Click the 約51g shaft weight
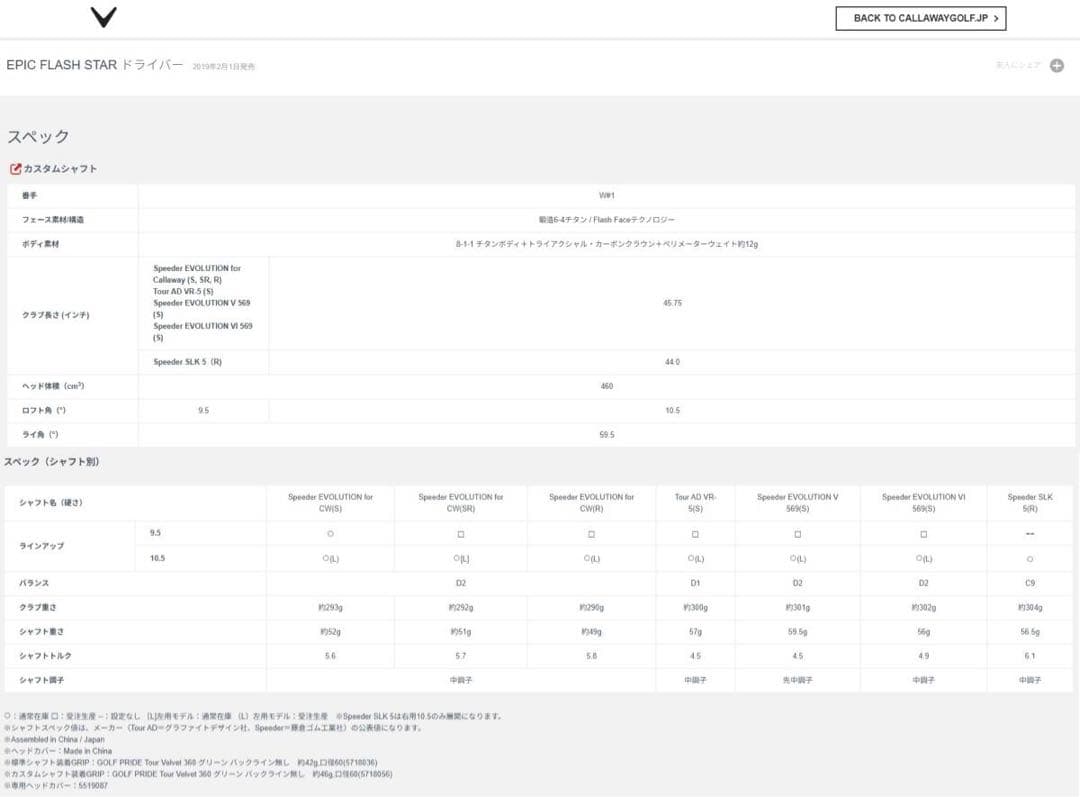 click(461, 632)
